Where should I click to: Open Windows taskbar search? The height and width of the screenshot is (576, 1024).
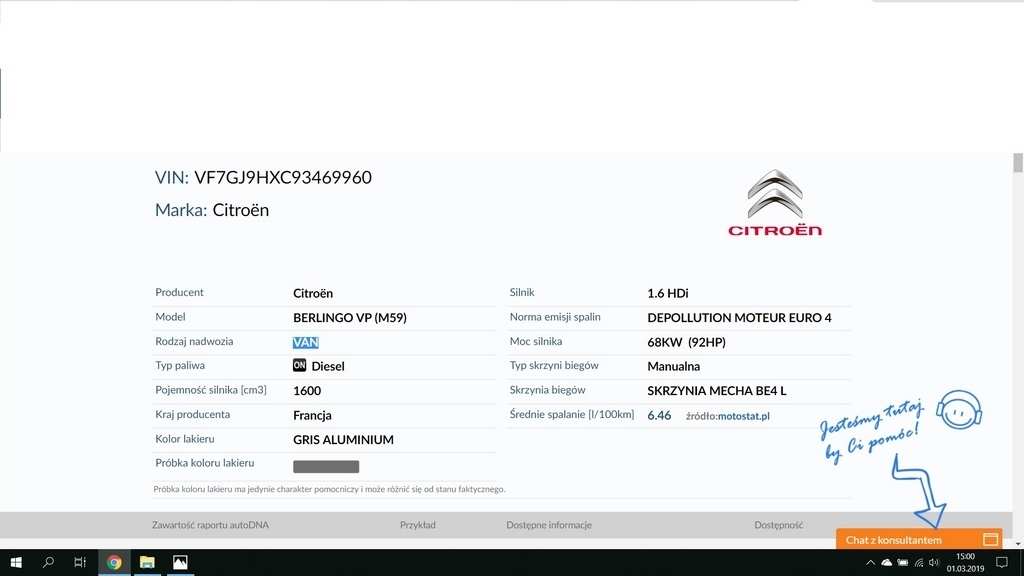(x=48, y=562)
